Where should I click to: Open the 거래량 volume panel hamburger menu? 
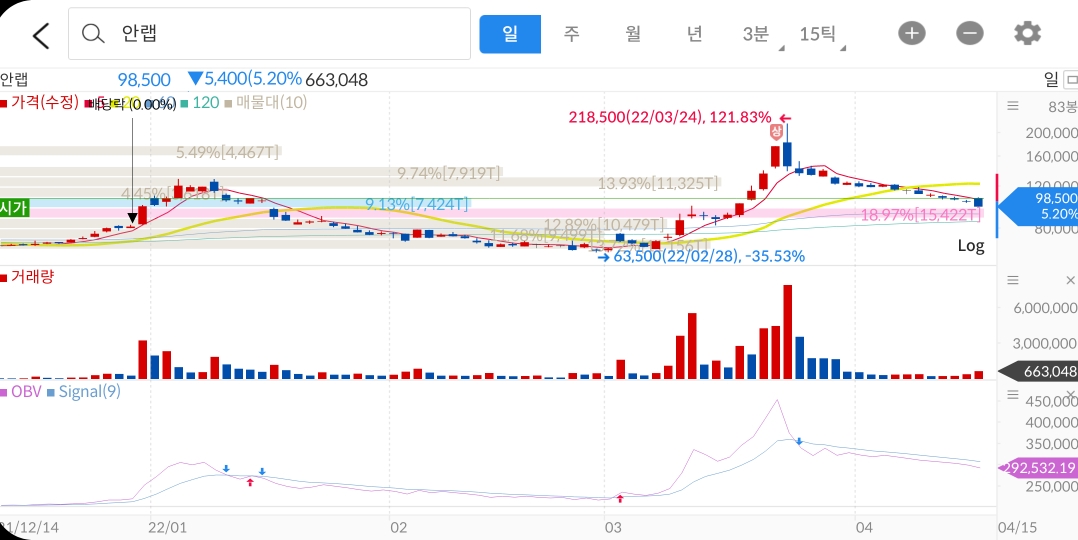[1013, 280]
